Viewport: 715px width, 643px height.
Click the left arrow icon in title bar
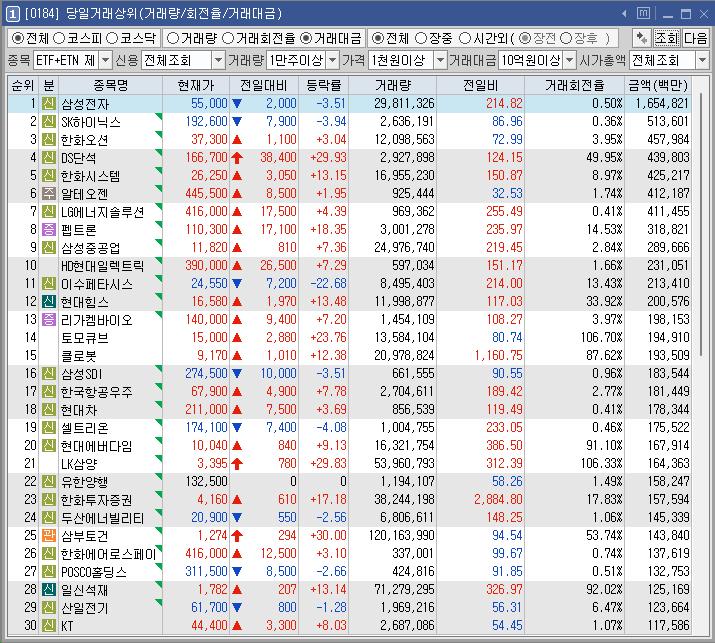(x=624, y=14)
